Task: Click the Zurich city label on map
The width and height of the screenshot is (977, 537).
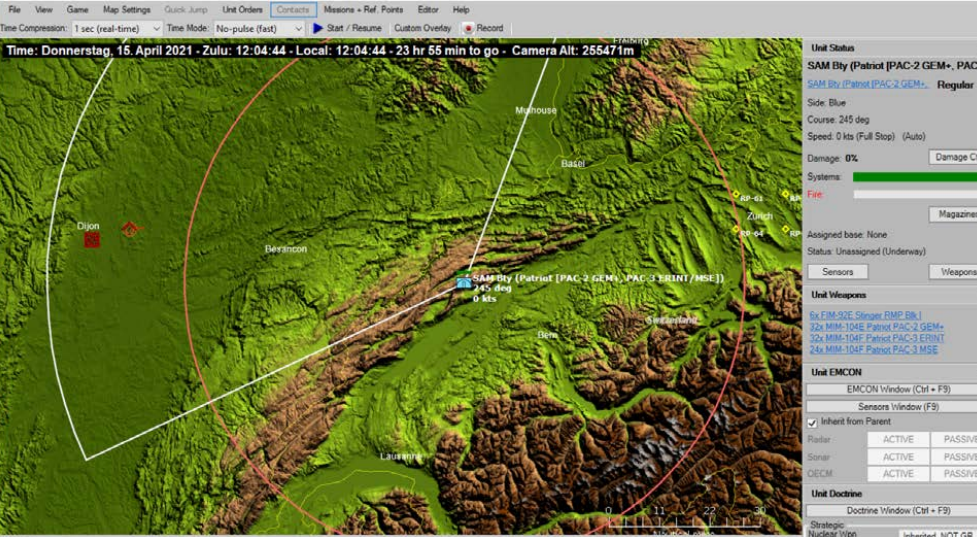Action: coord(760,216)
